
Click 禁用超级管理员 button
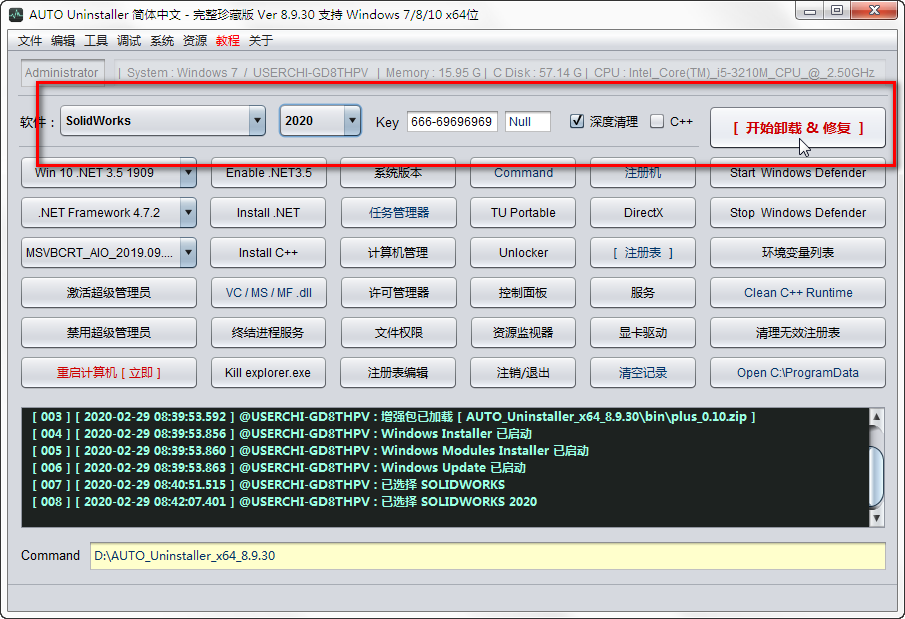point(109,332)
